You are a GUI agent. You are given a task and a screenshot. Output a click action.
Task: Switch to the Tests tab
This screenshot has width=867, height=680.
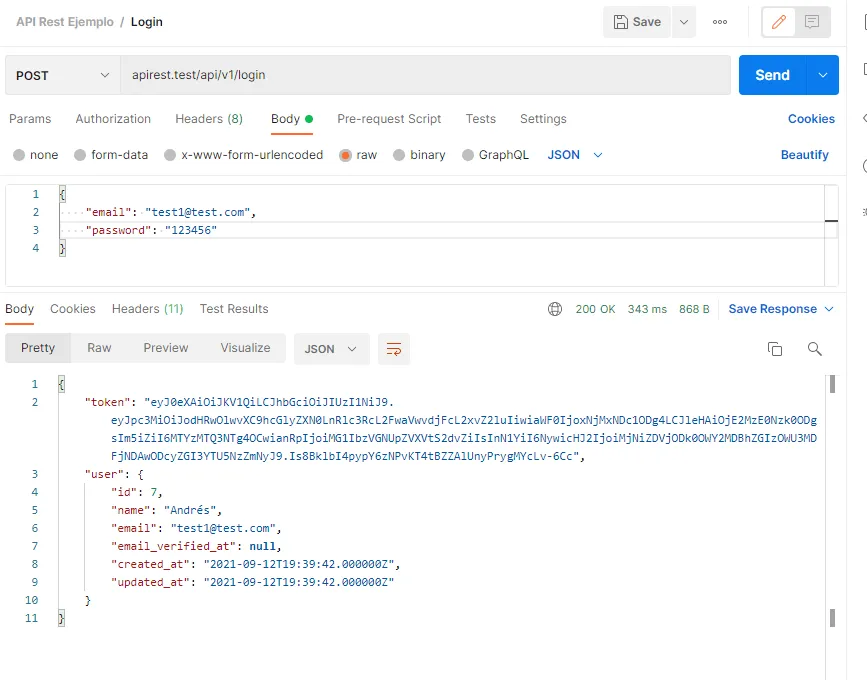(x=480, y=119)
